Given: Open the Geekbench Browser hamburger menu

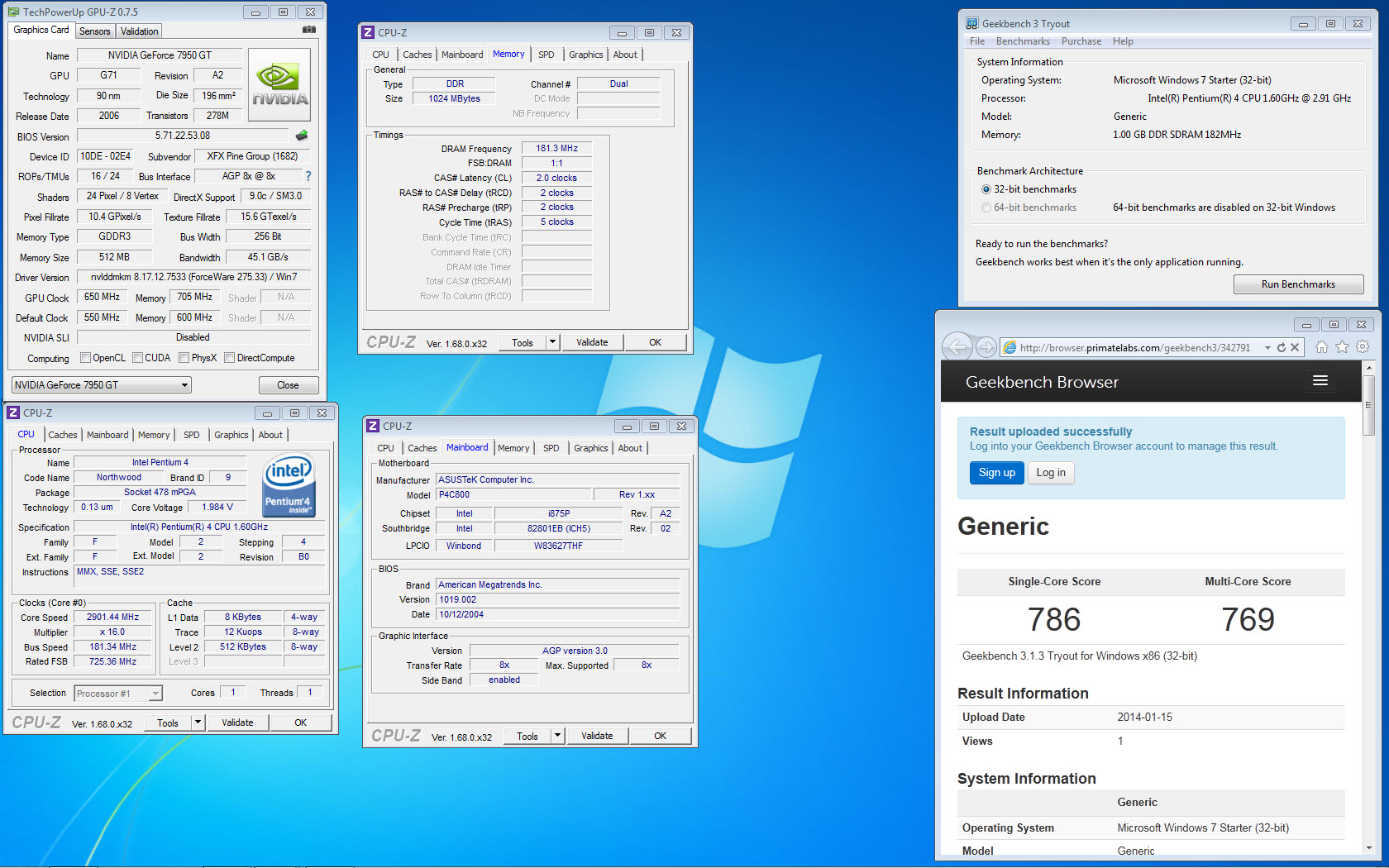Looking at the screenshot, I should click(1320, 380).
